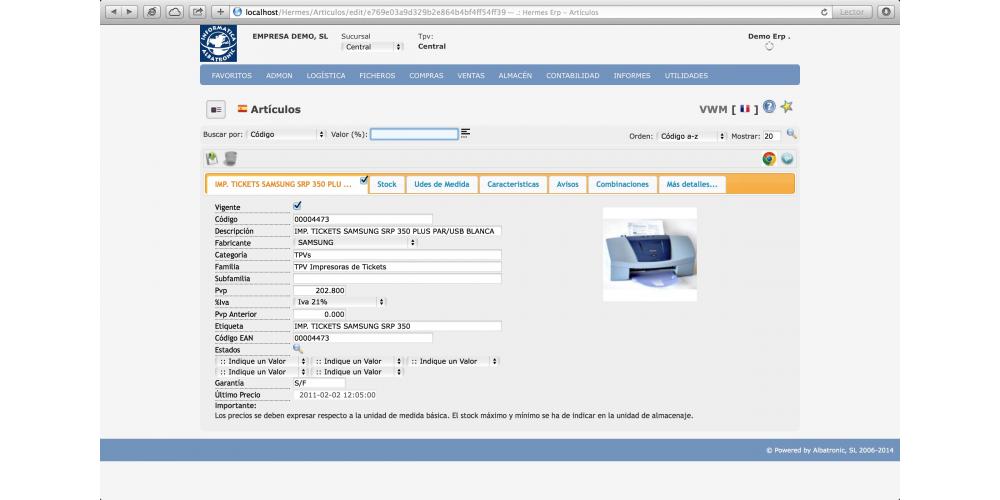Reload page with the refresh arrow in address bar
Image resolution: width=1000 pixels, height=500 pixels.
point(825,11)
